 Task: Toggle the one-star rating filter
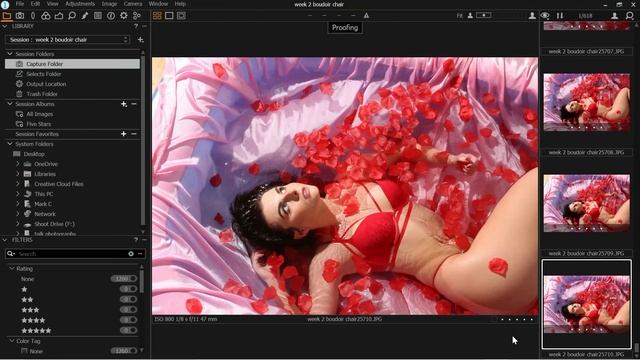point(128,289)
